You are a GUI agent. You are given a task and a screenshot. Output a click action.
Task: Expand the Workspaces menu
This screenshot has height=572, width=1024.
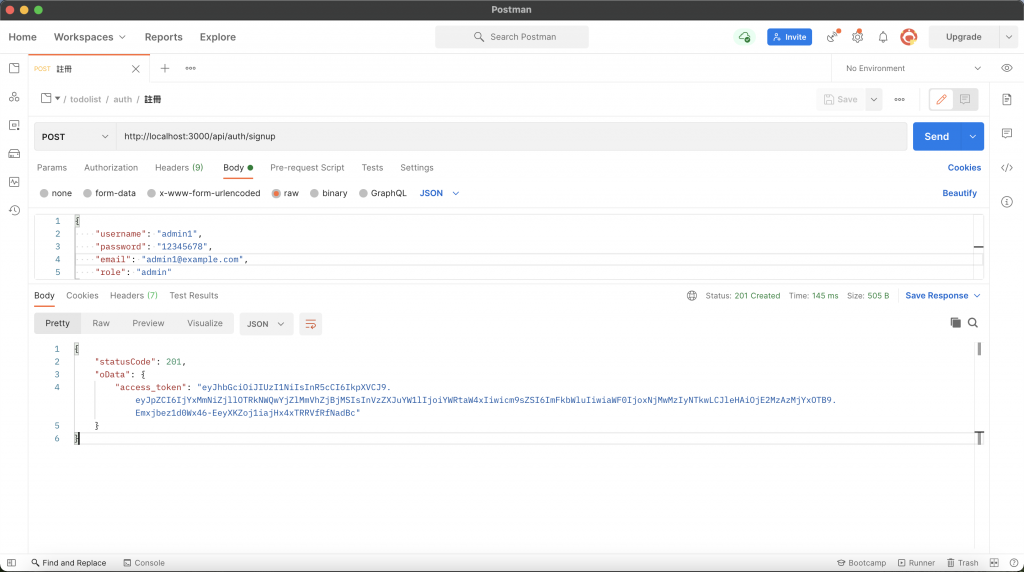pyautogui.click(x=89, y=37)
